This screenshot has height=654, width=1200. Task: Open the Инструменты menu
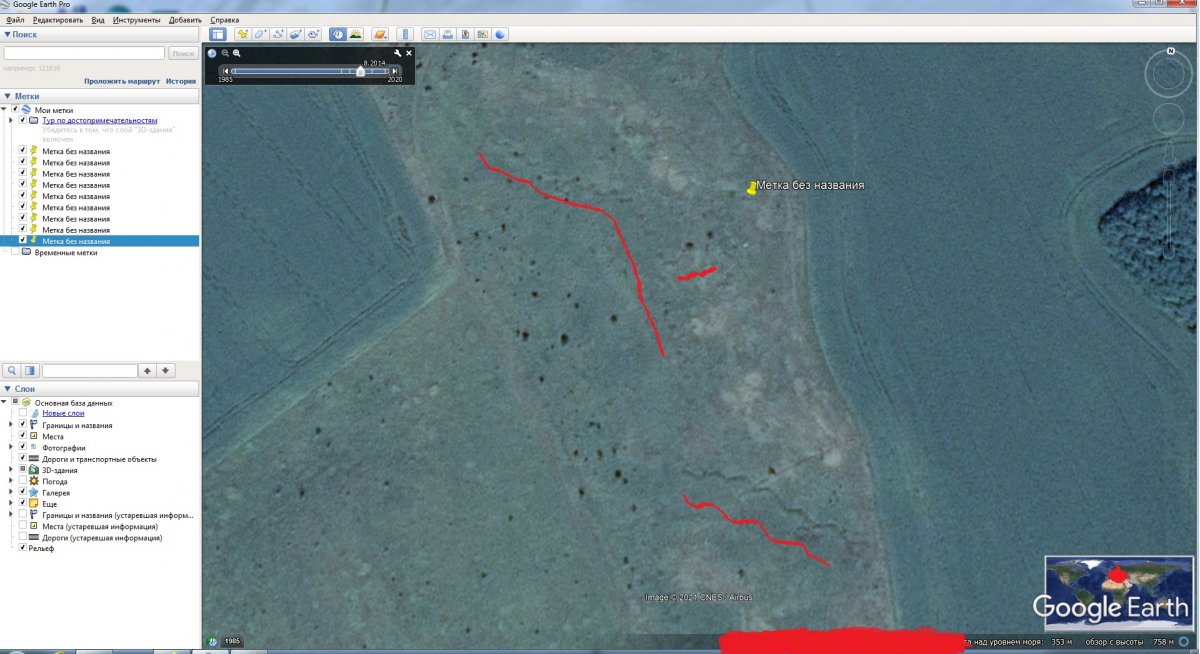tap(138, 20)
